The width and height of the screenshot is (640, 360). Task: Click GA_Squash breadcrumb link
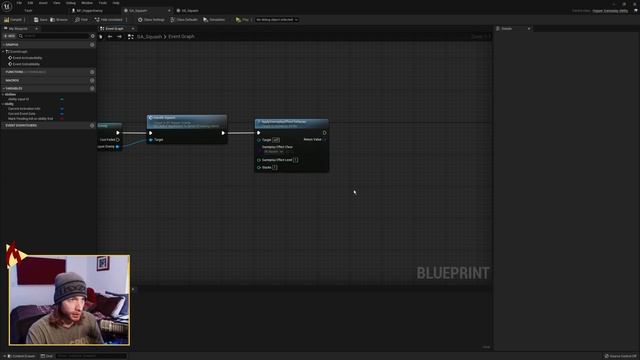click(149, 37)
